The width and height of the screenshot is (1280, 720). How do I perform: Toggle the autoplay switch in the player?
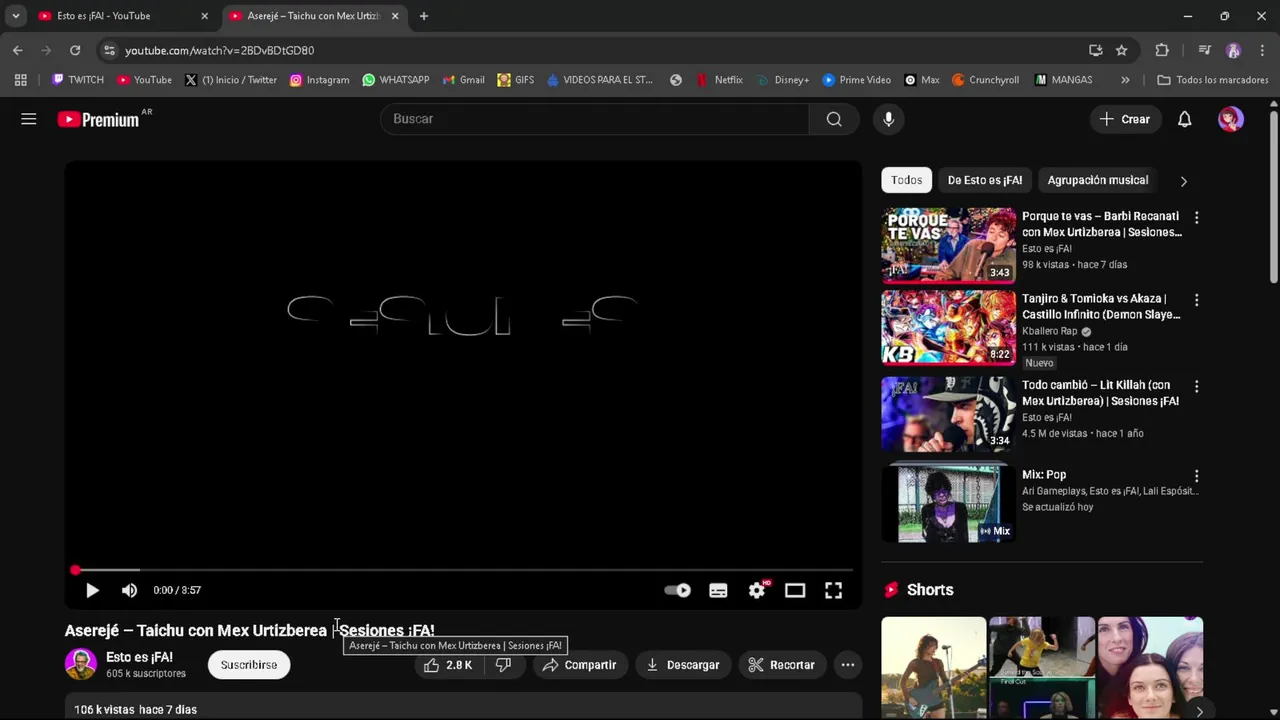click(678, 590)
